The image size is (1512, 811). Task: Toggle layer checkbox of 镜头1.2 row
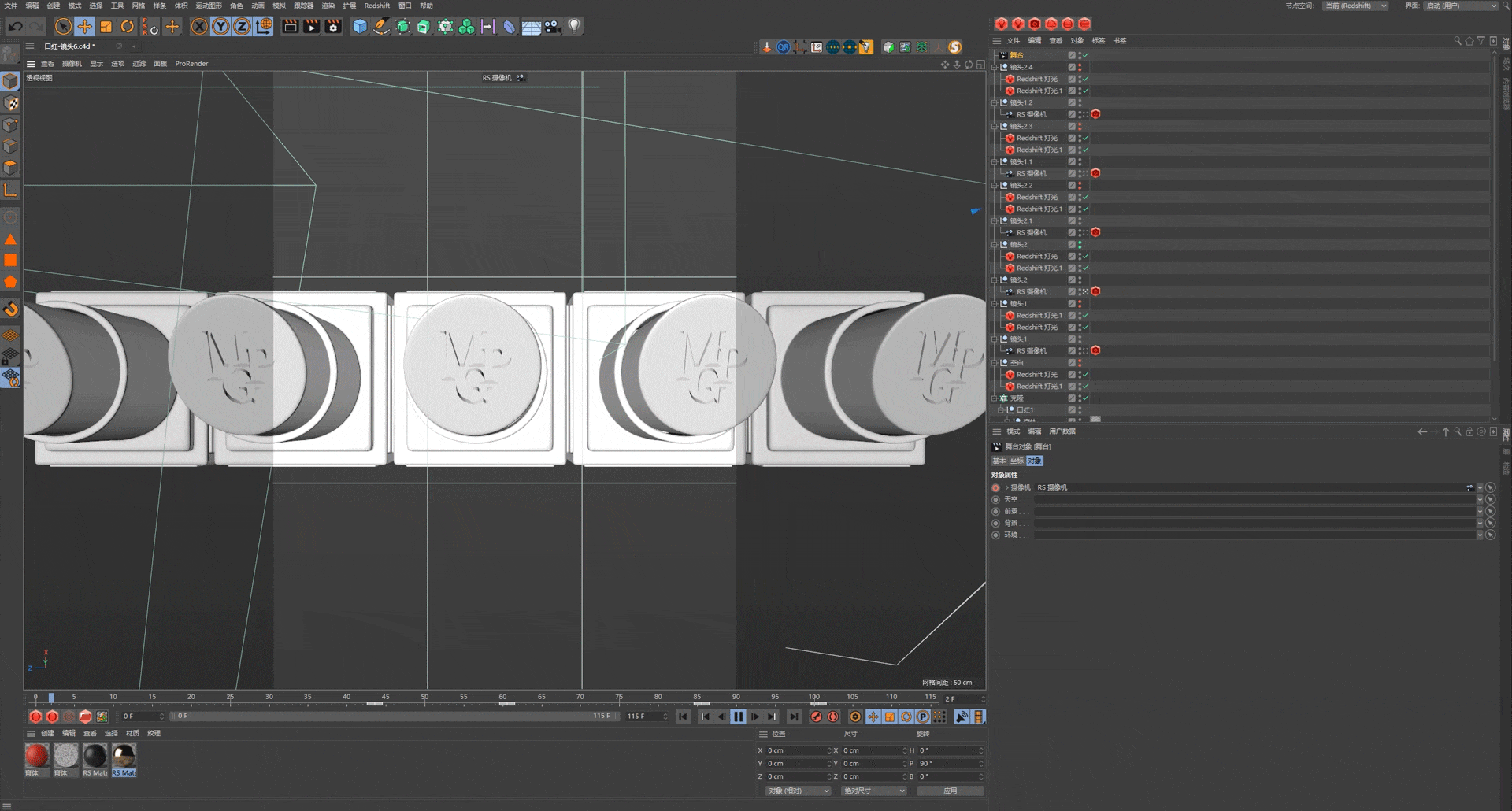tap(1072, 102)
